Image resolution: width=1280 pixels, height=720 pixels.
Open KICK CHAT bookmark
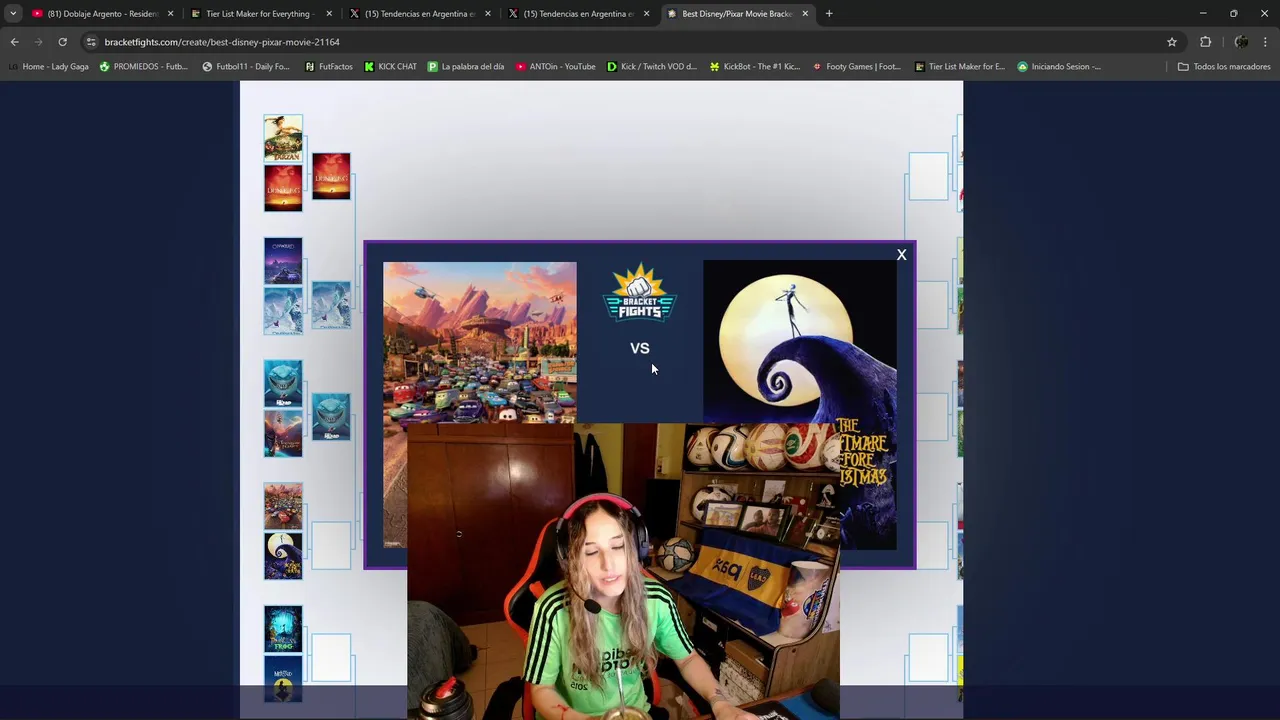click(x=390, y=67)
